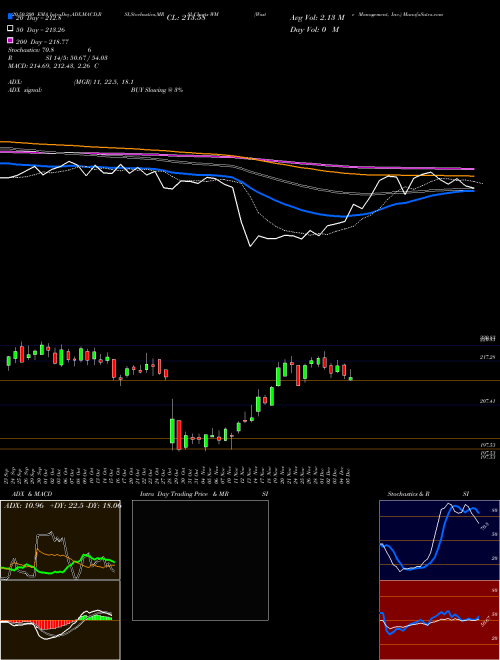Click the 'Stochastics: 70.8' readout
Screen dimensions: 500x660
[x=31, y=50]
